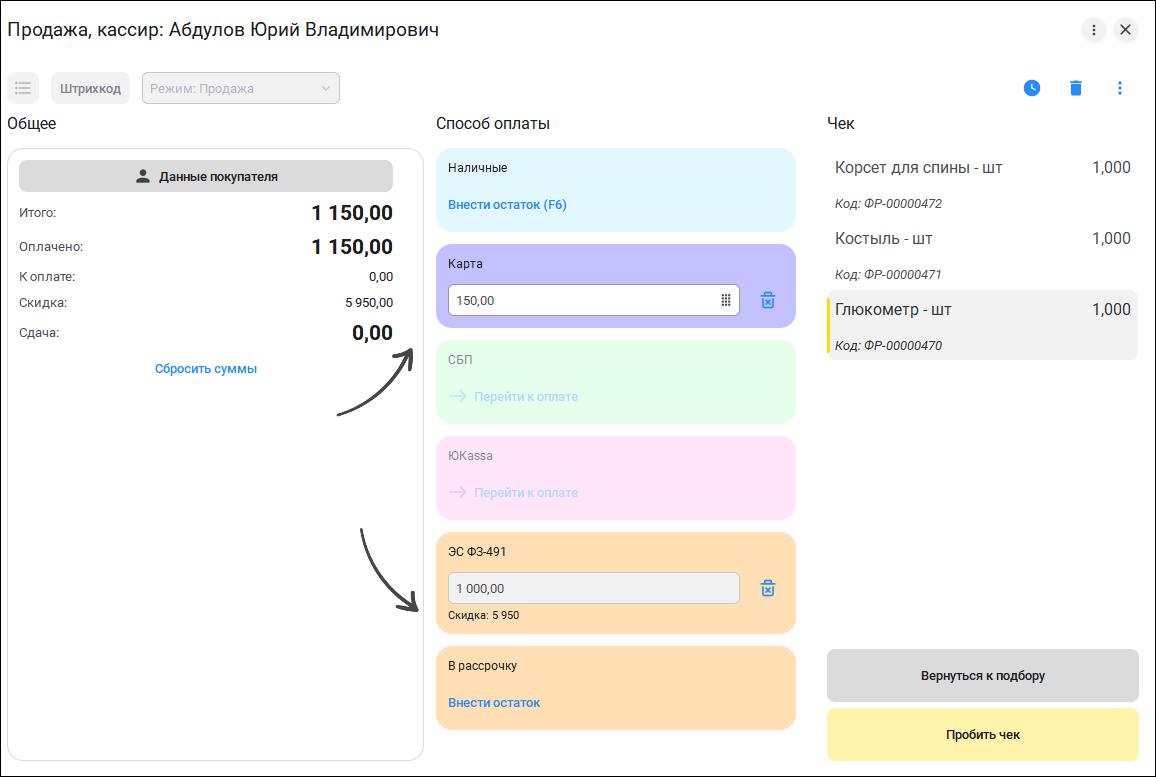Click Вернуться к подбору
Viewport: 1156px width, 777px height.
pos(983,675)
